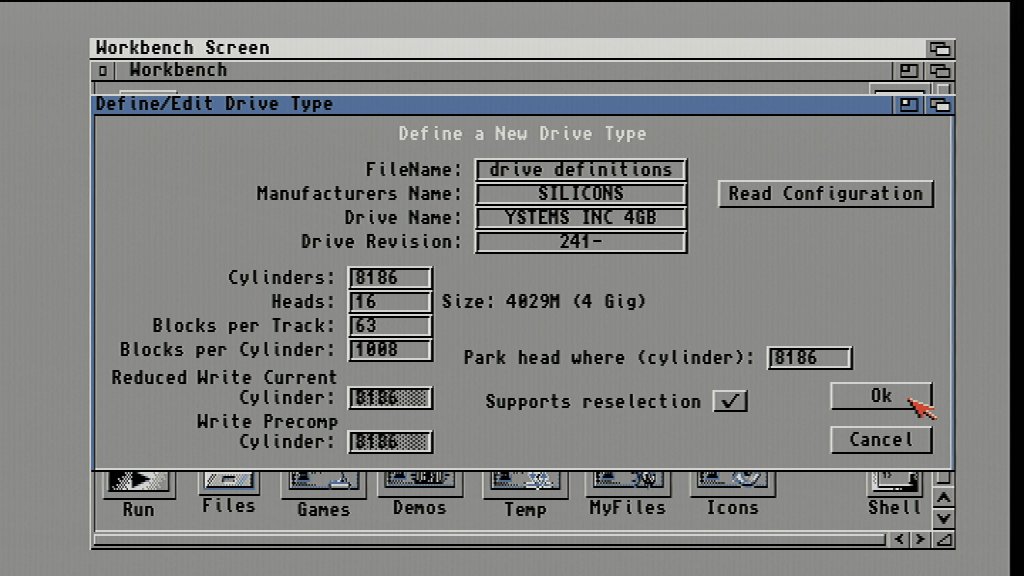This screenshot has height=576, width=1024.
Task: Click the Workbench window close gadget
Action: tap(103, 71)
